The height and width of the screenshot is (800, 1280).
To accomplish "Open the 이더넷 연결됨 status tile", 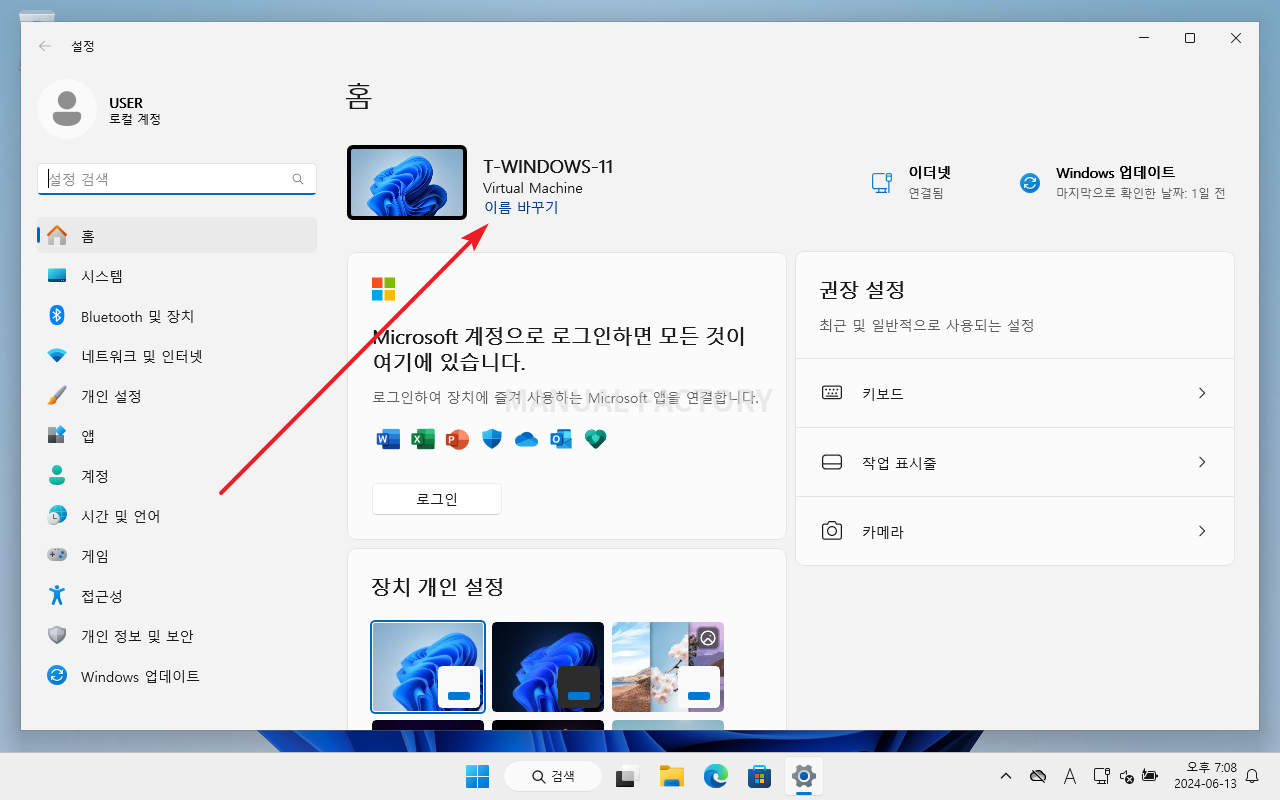I will click(x=912, y=182).
